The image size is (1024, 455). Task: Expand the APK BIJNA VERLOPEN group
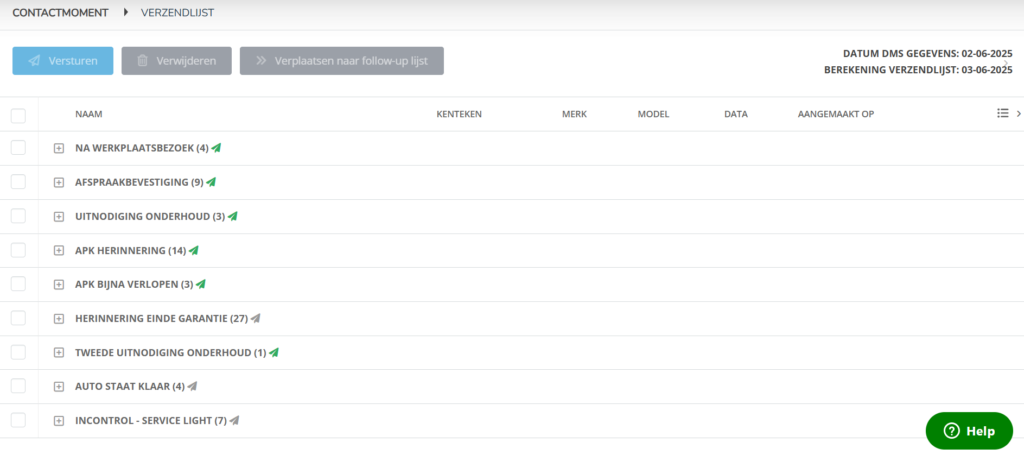pos(59,285)
